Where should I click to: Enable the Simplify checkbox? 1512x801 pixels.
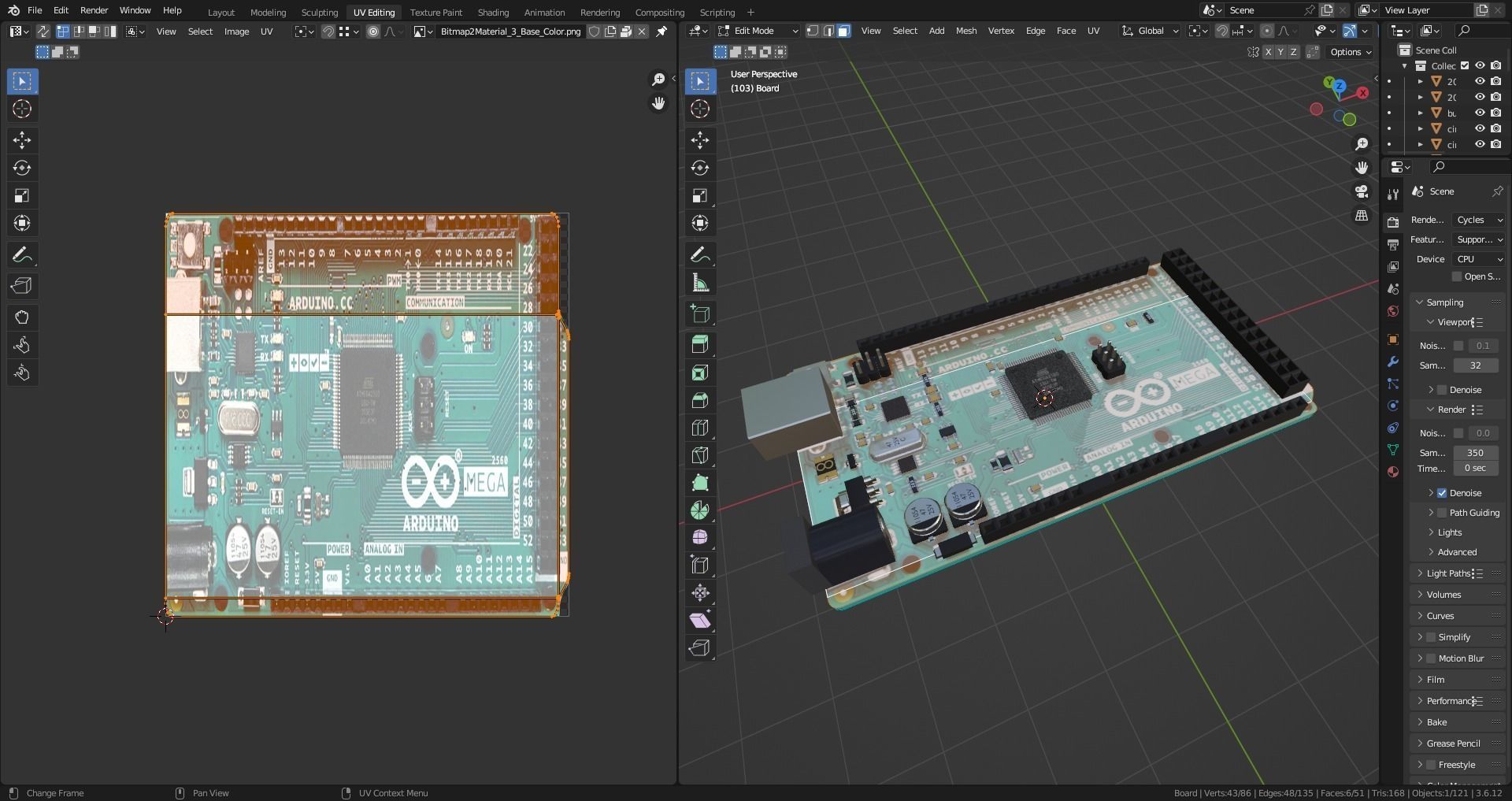pos(1431,637)
